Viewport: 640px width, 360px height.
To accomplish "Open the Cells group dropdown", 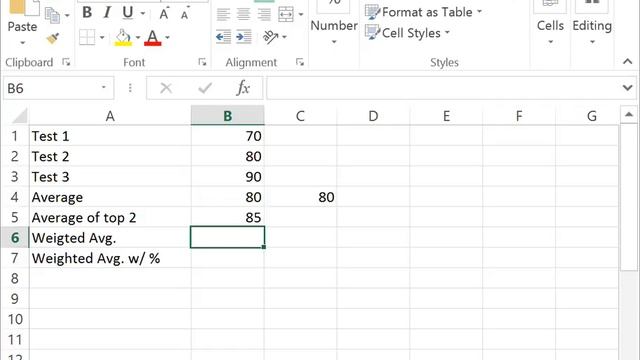I will [550, 42].
